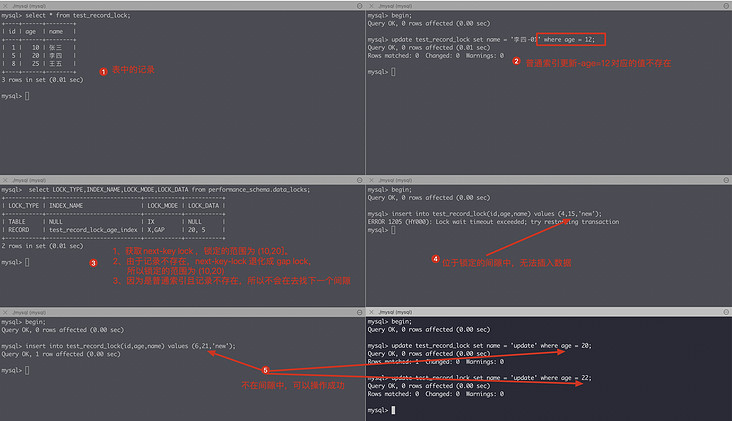
Task: Activate the title bar of the 'age = 12' update pane
Action: pos(549,6)
